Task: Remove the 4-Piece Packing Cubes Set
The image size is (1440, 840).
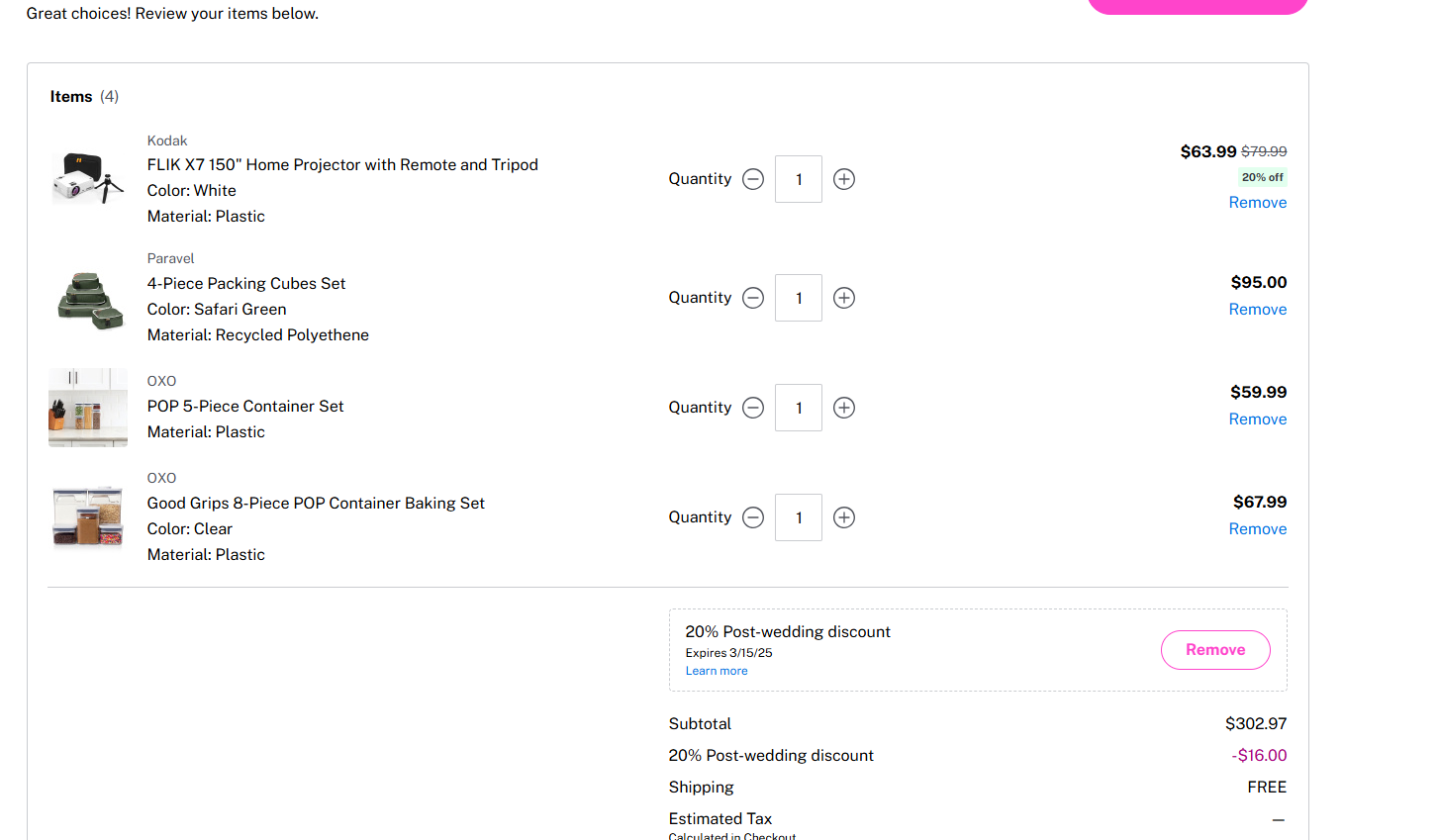Action: click(x=1258, y=309)
